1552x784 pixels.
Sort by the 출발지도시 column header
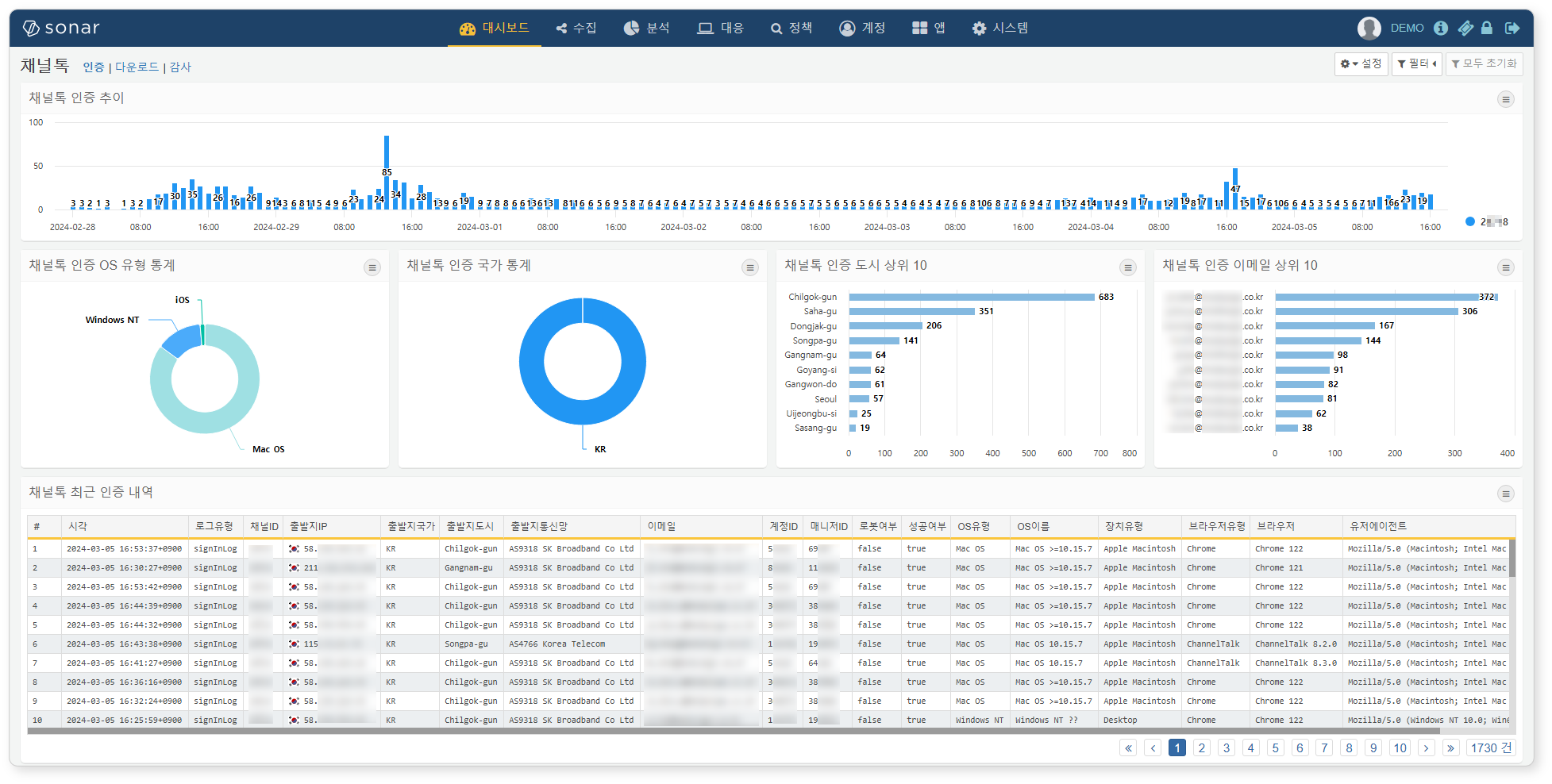pos(470,526)
